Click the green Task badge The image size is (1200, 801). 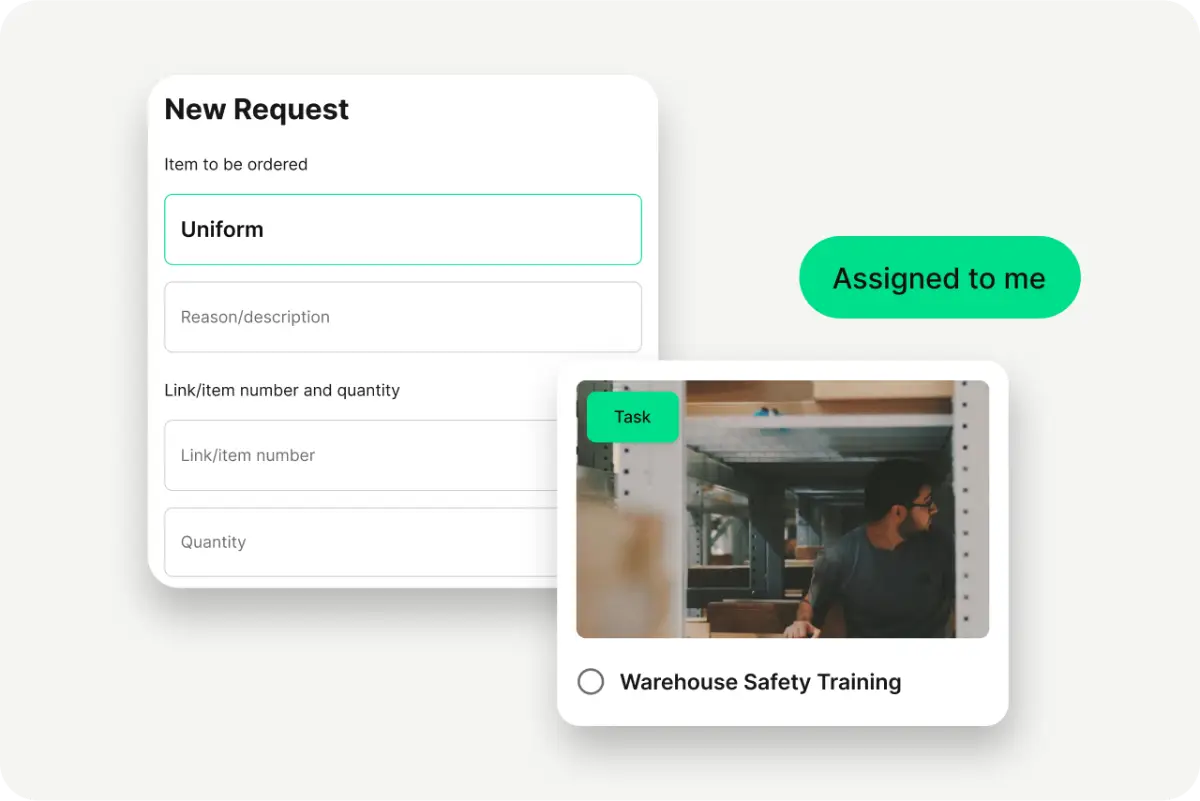click(632, 417)
